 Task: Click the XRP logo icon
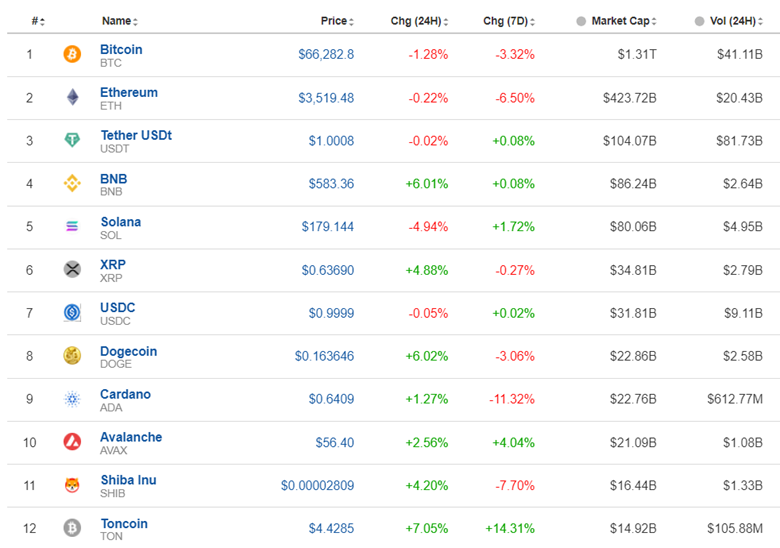point(72,269)
